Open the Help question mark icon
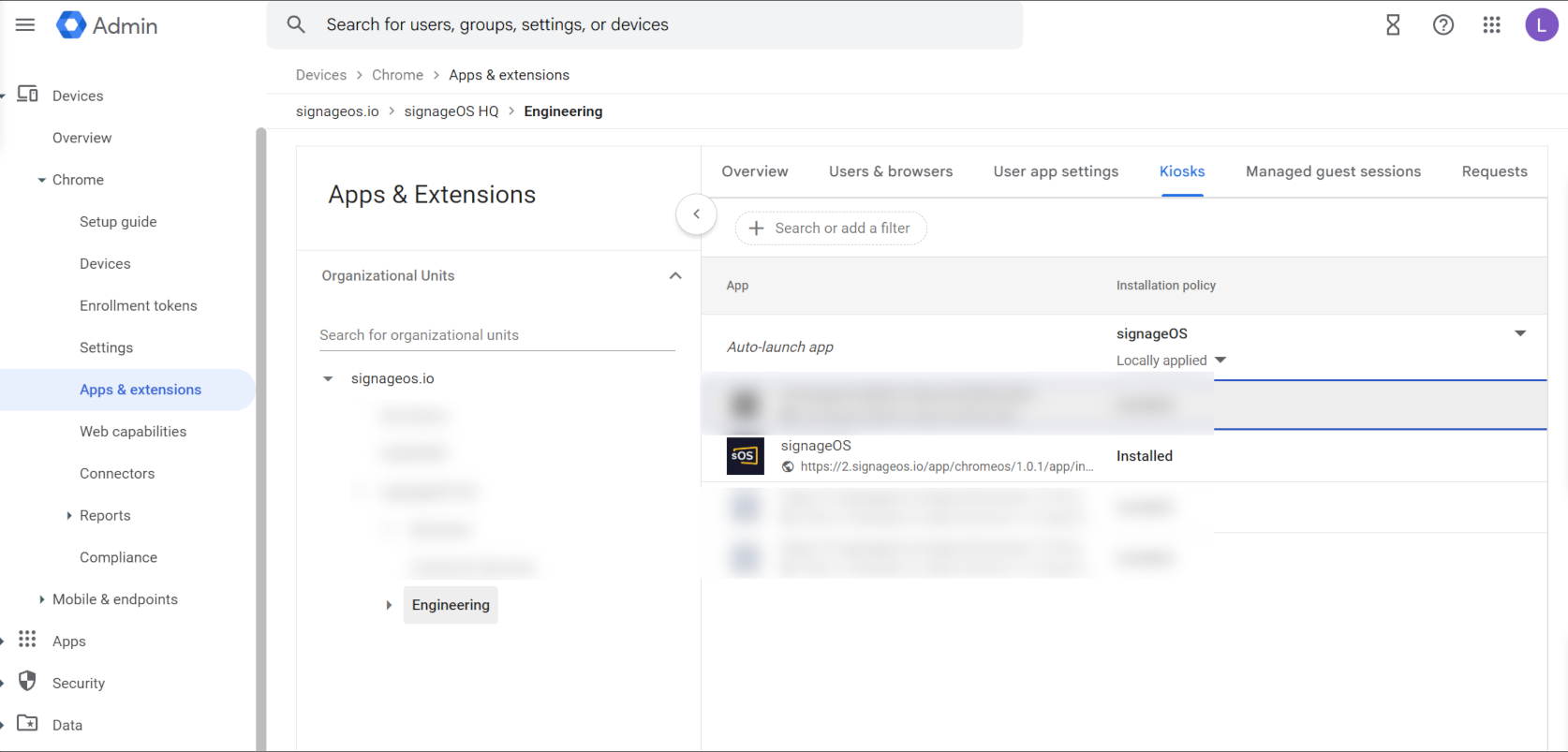The image size is (1568, 752). [x=1442, y=25]
